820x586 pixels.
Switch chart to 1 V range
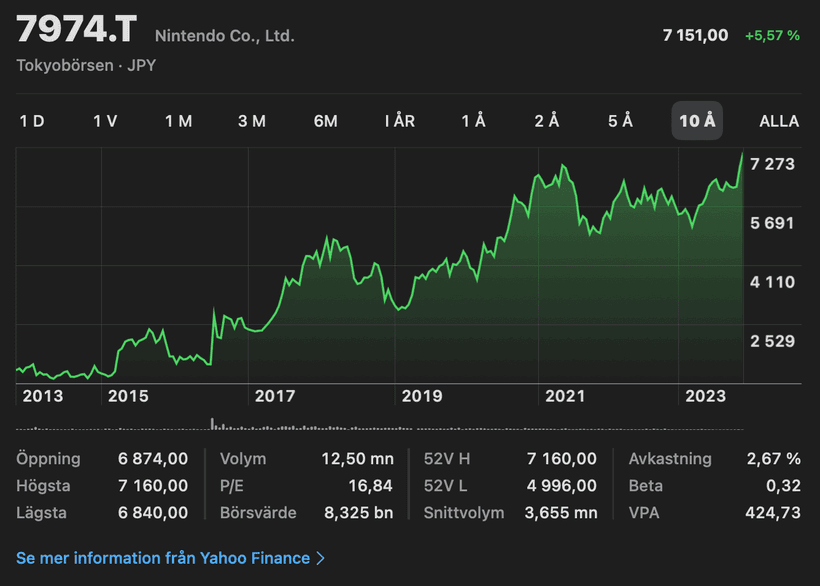(105, 121)
